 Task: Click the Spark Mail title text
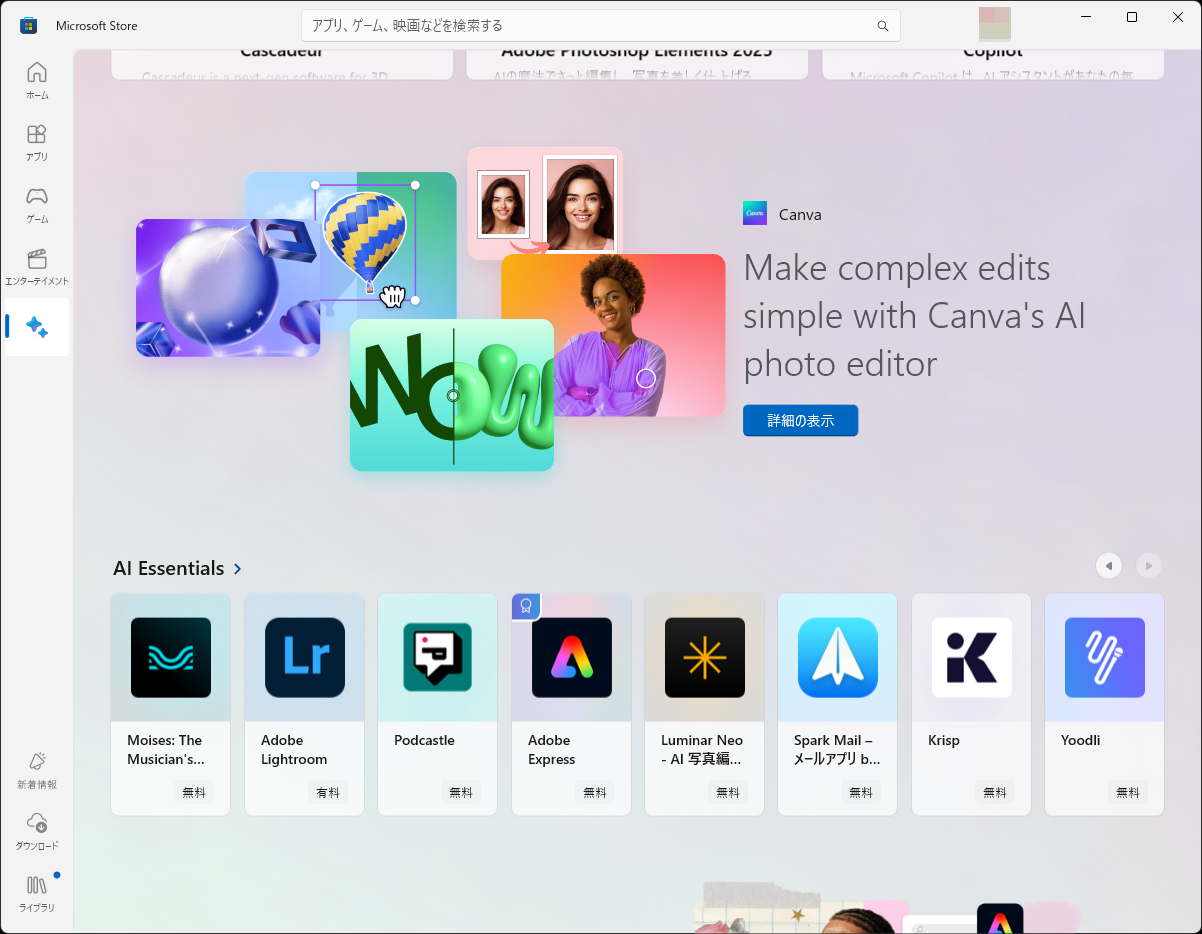[x=837, y=750]
